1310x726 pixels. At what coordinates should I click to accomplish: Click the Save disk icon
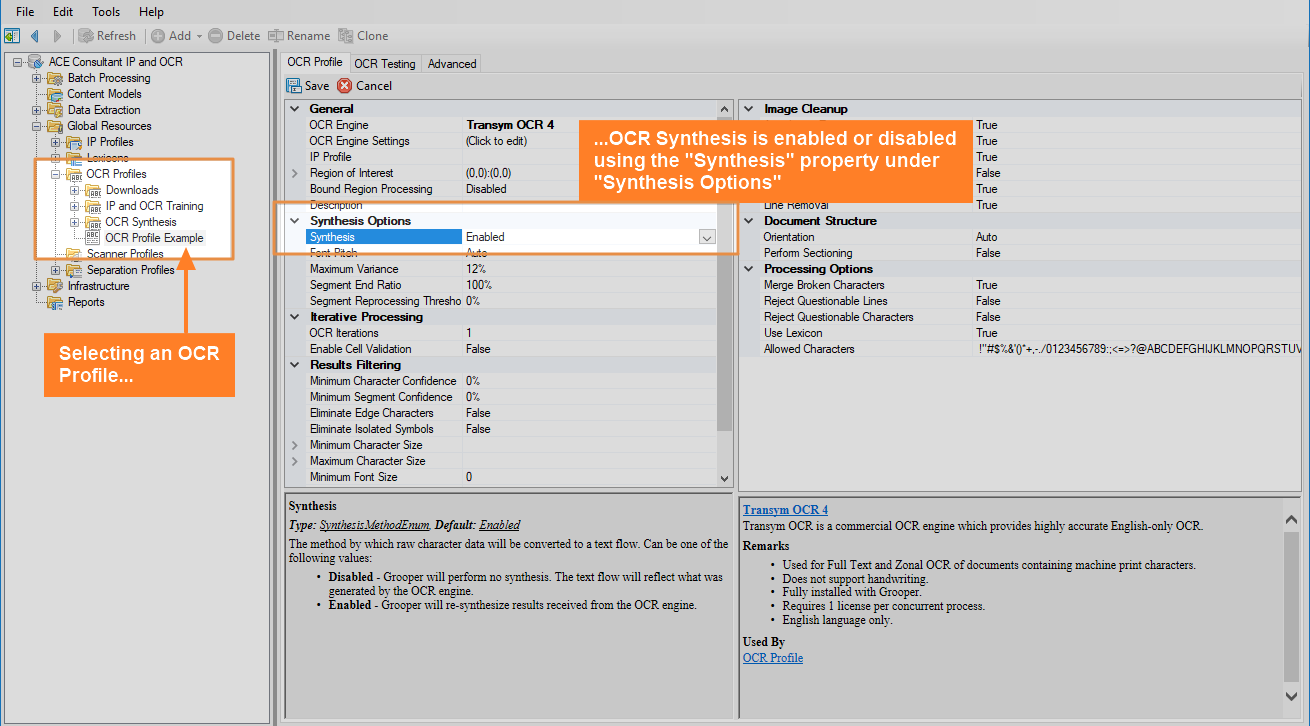coord(295,86)
